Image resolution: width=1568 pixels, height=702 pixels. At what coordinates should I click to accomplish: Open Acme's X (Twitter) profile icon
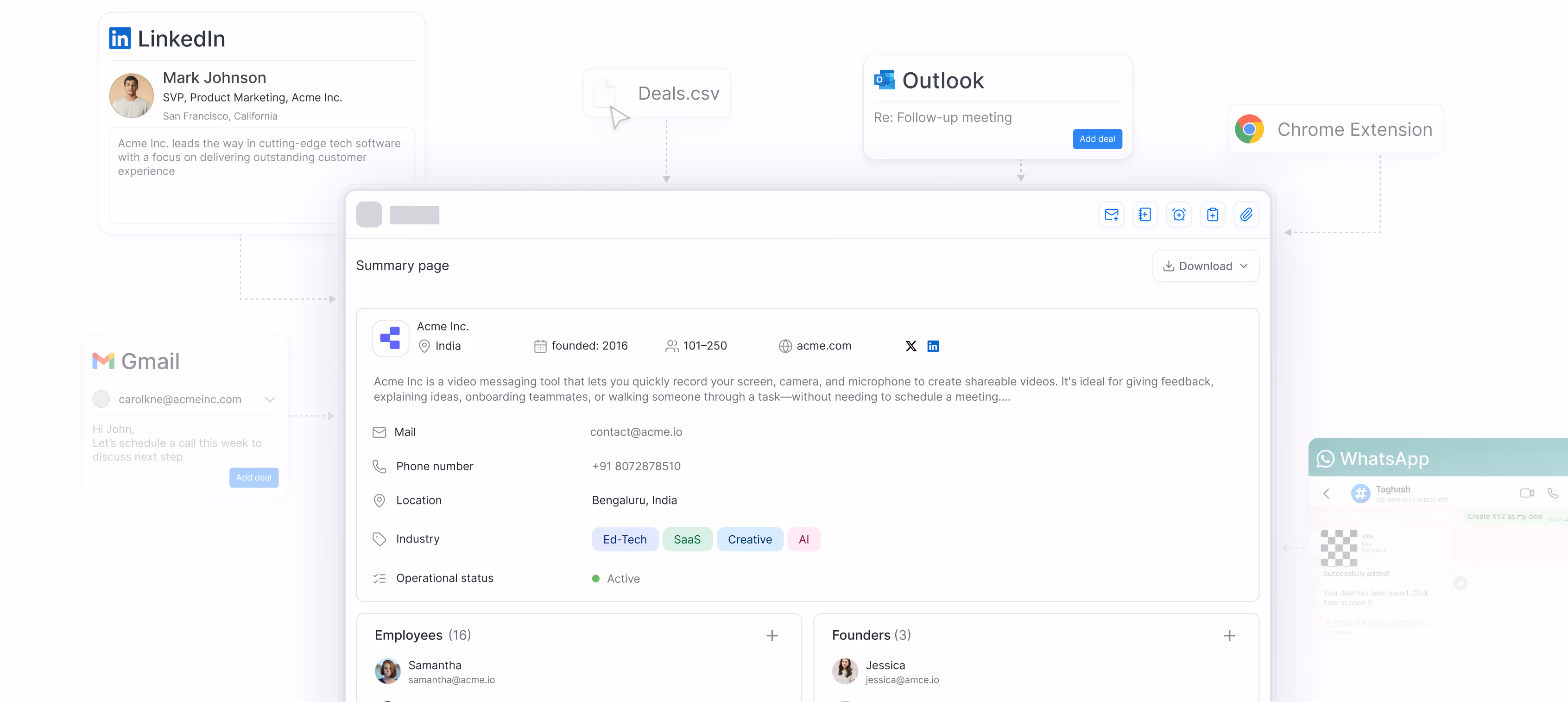[x=910, y=347]
